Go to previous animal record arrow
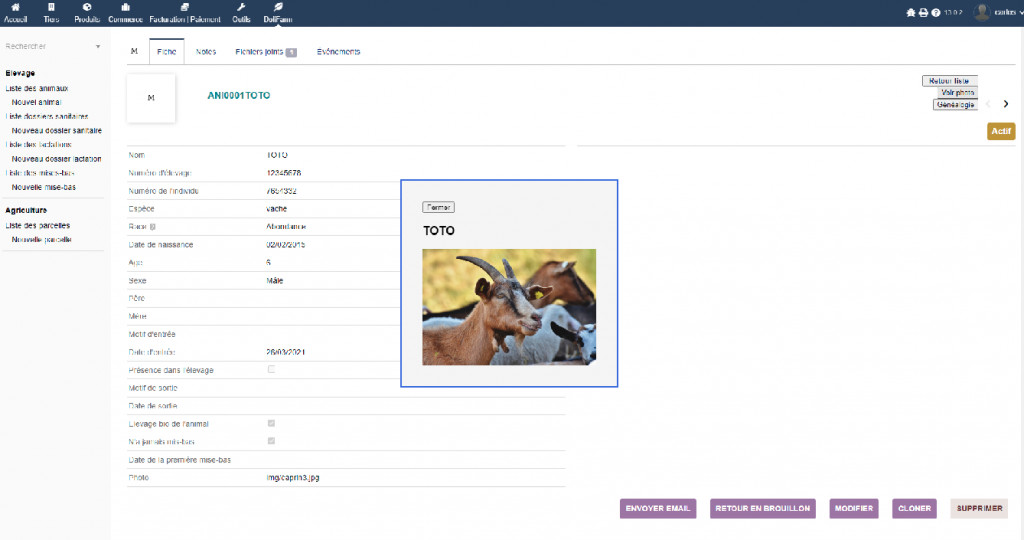This screenshot has height=540, width=1024. point(988,104)
